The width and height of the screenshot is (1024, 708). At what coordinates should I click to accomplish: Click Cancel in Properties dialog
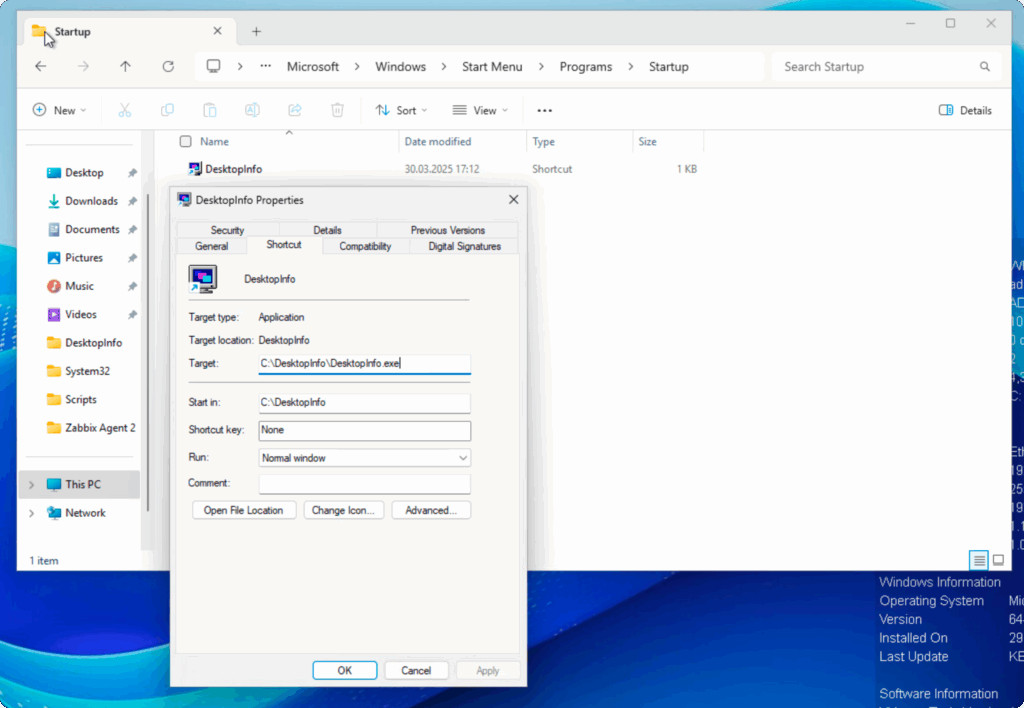click(x=416, y=670)
